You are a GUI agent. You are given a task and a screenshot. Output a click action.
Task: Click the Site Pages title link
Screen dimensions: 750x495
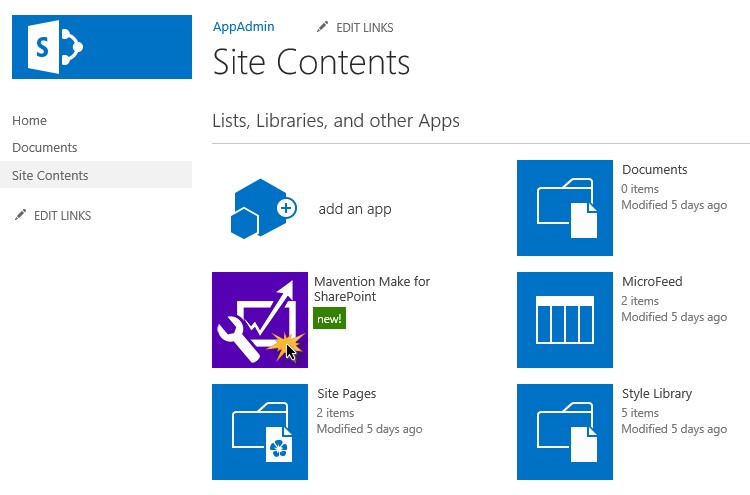point(346,394)
